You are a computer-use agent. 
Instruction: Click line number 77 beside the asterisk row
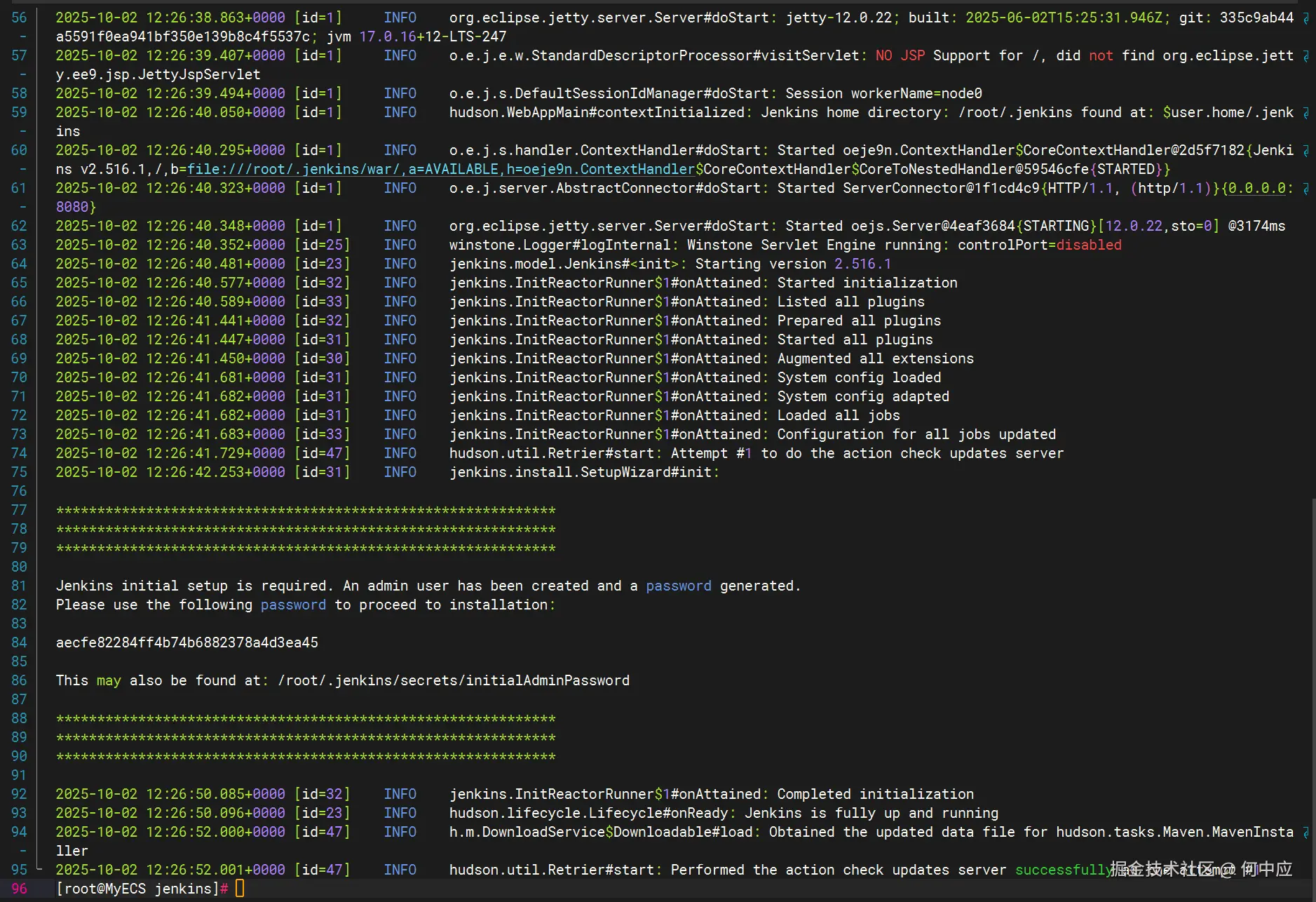click(19, 510)
